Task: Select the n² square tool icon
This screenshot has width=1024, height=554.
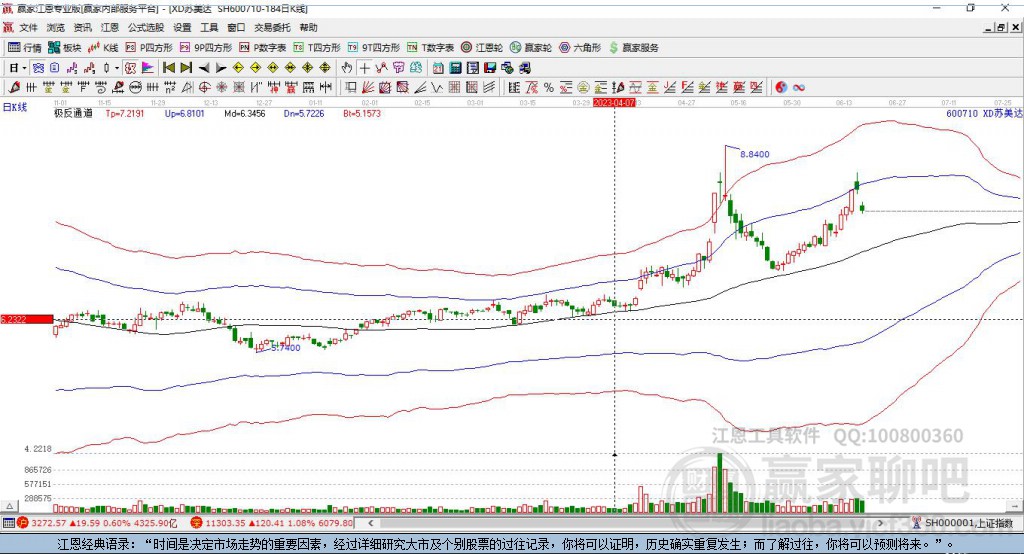Action: click(x=170, y=87)
